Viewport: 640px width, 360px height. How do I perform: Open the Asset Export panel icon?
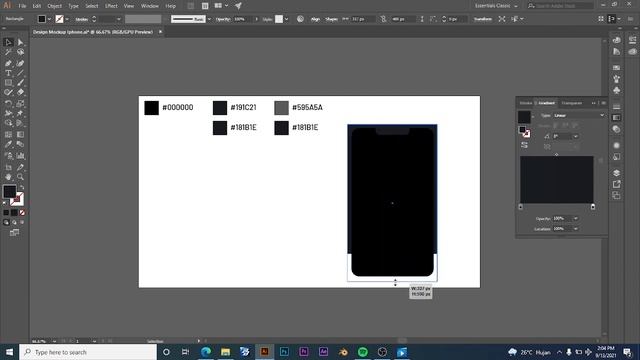(x=617, y=184)
